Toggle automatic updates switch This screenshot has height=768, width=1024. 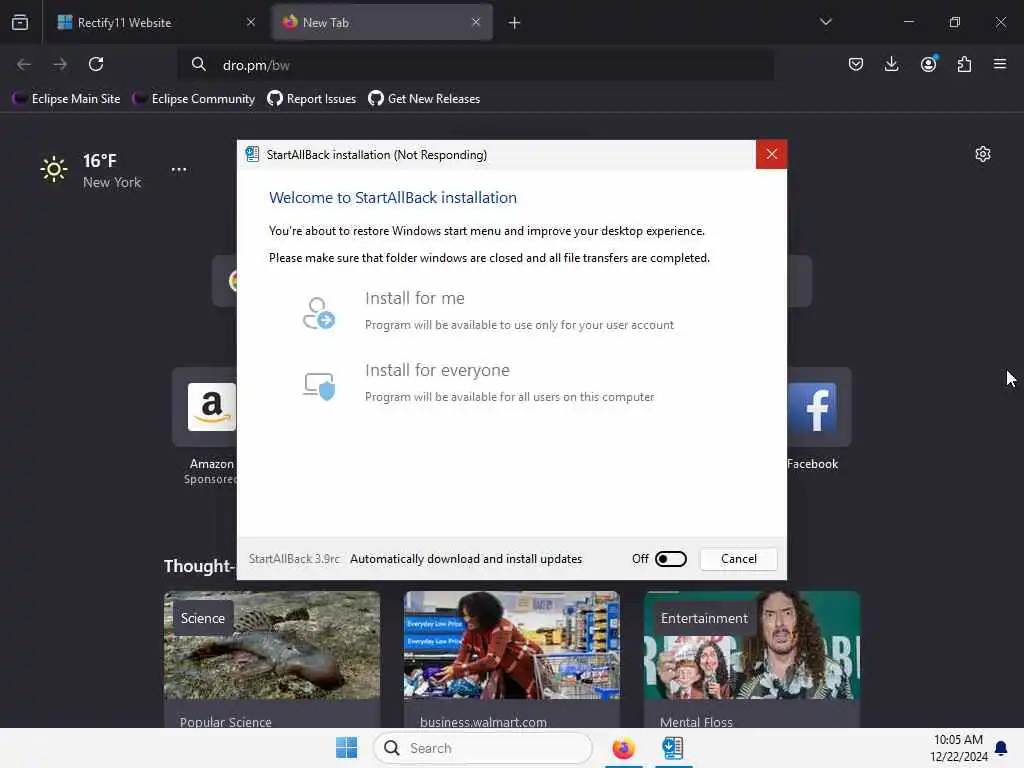[x=671, y=559]
